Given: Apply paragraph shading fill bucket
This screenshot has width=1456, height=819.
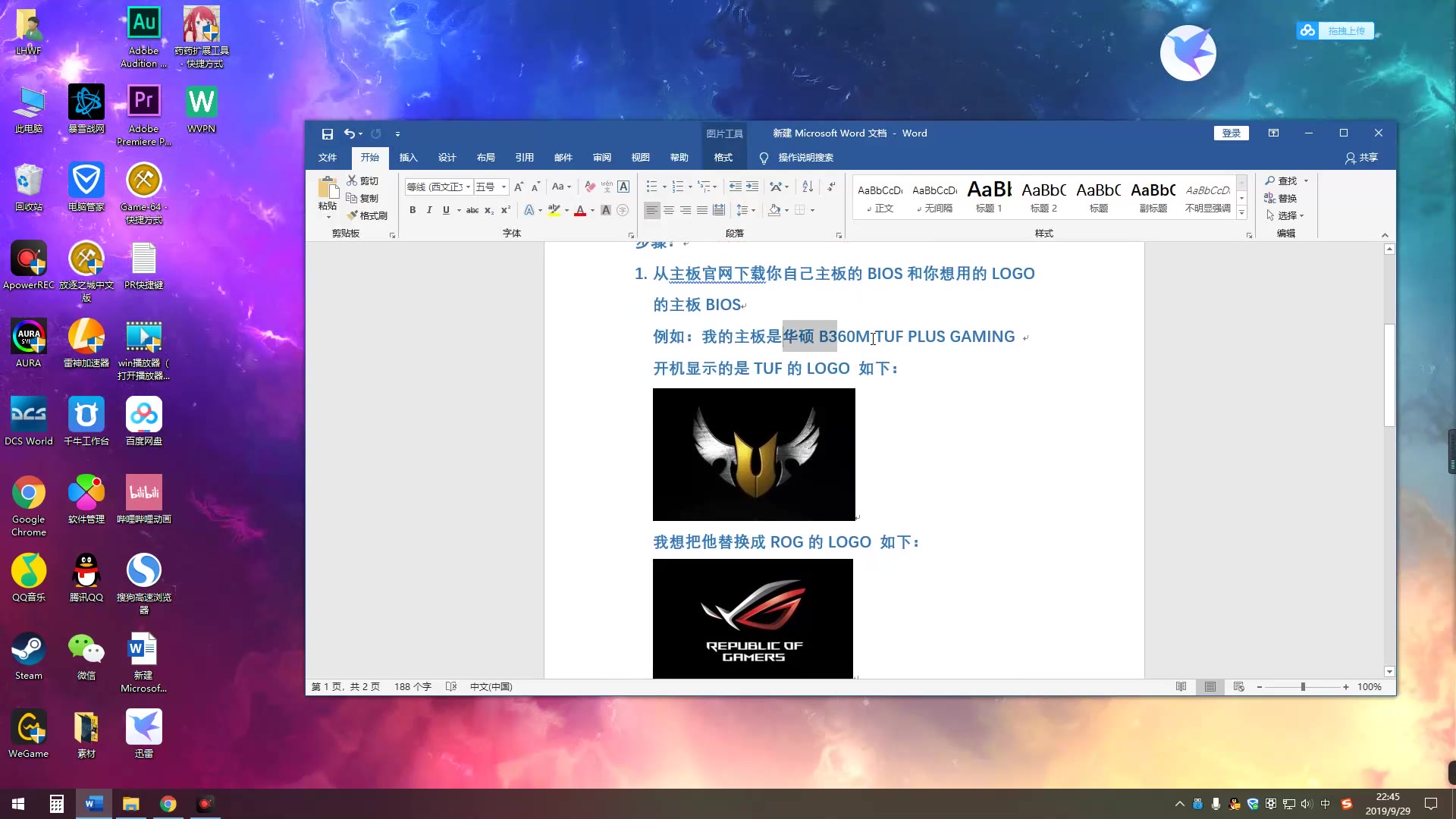Looking at the screenshot, I should 774,210.
